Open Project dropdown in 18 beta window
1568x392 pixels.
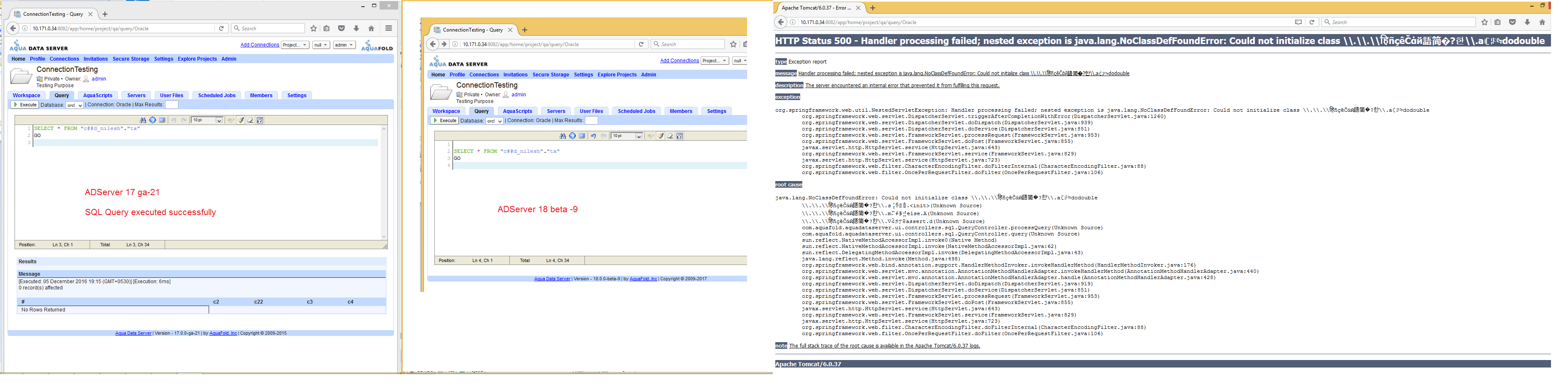(x=715, y=60)
